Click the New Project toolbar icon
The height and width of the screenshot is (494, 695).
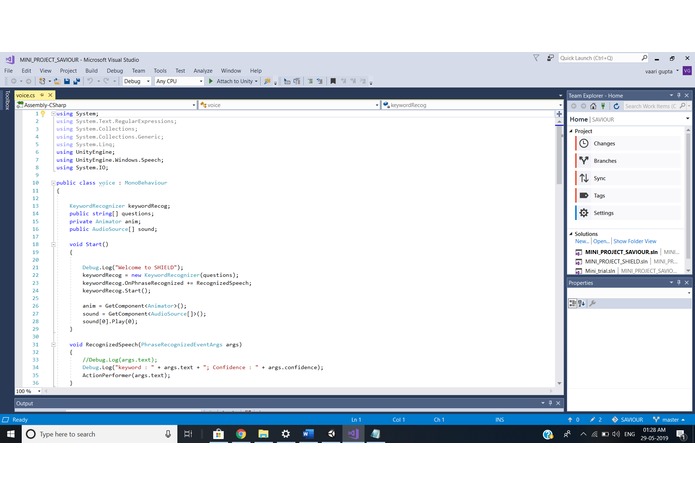pyautogui.click(x=42, y=81)
